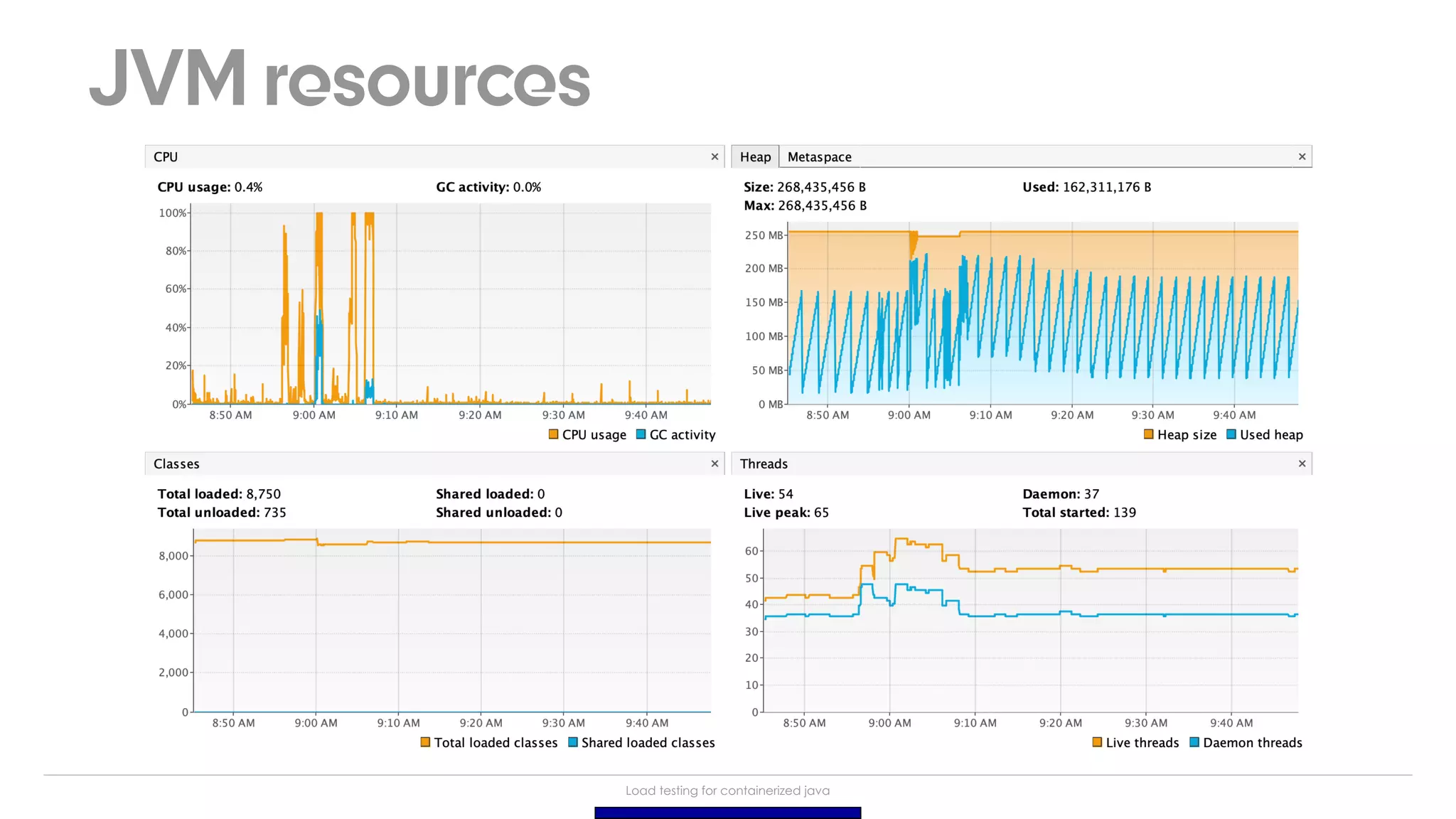Click the Used heap blue legend swatch
This screenshot has height=819, width=1456.
1231,434
